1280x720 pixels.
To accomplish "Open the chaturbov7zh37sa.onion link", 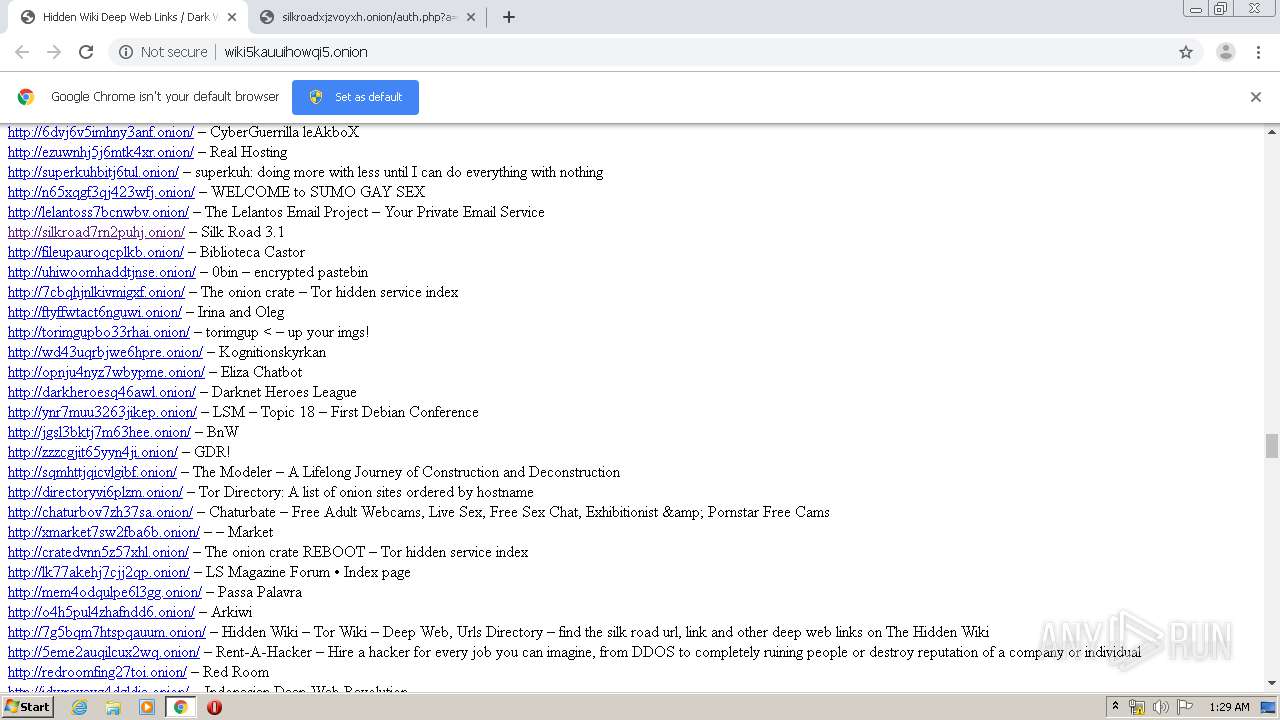I will (x=100, y=512).
